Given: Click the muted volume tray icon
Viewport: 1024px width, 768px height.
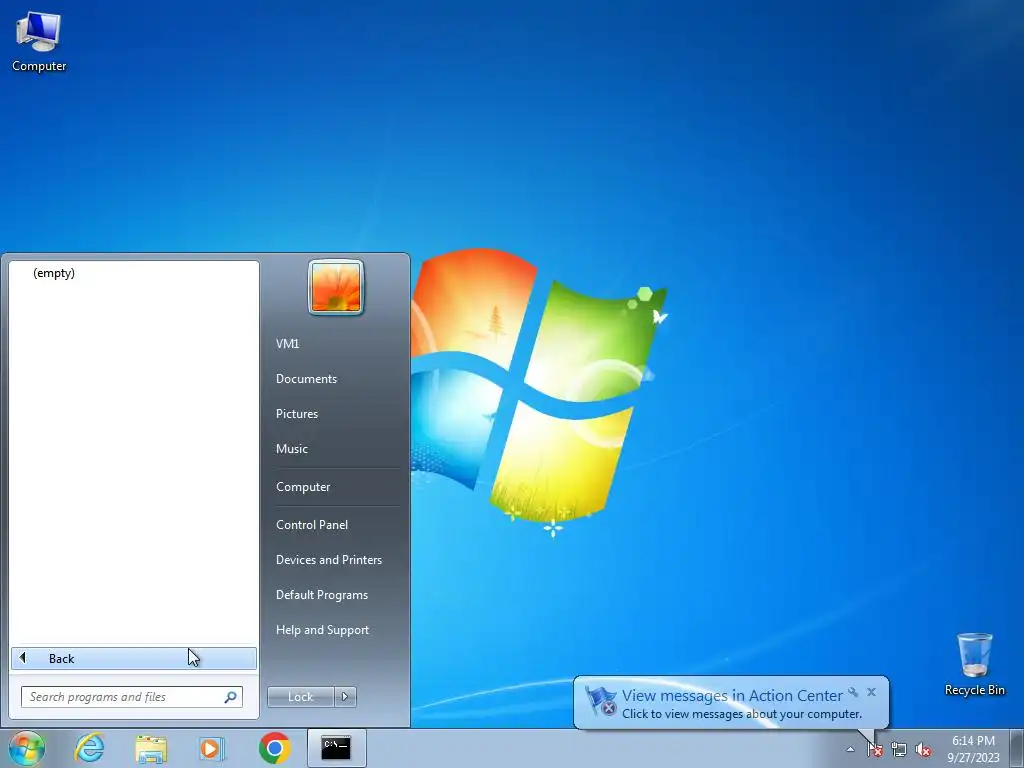Looking at the screenshot, I should coord(923,750).
